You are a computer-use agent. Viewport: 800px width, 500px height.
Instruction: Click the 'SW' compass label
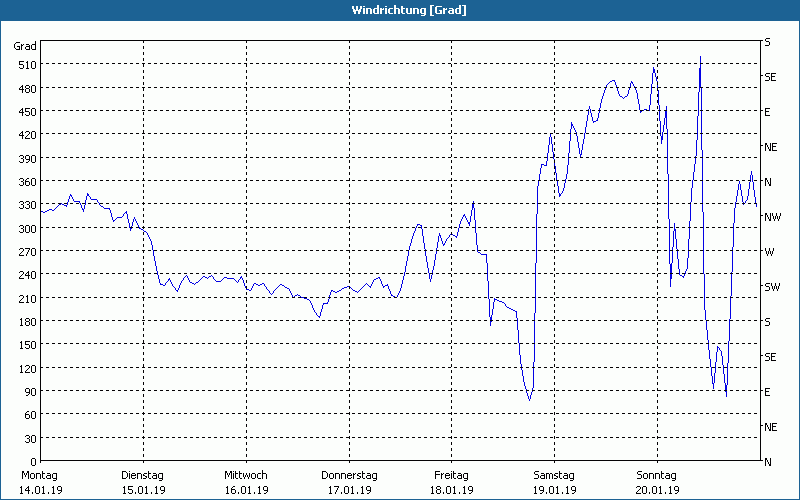tap(772, 287)
